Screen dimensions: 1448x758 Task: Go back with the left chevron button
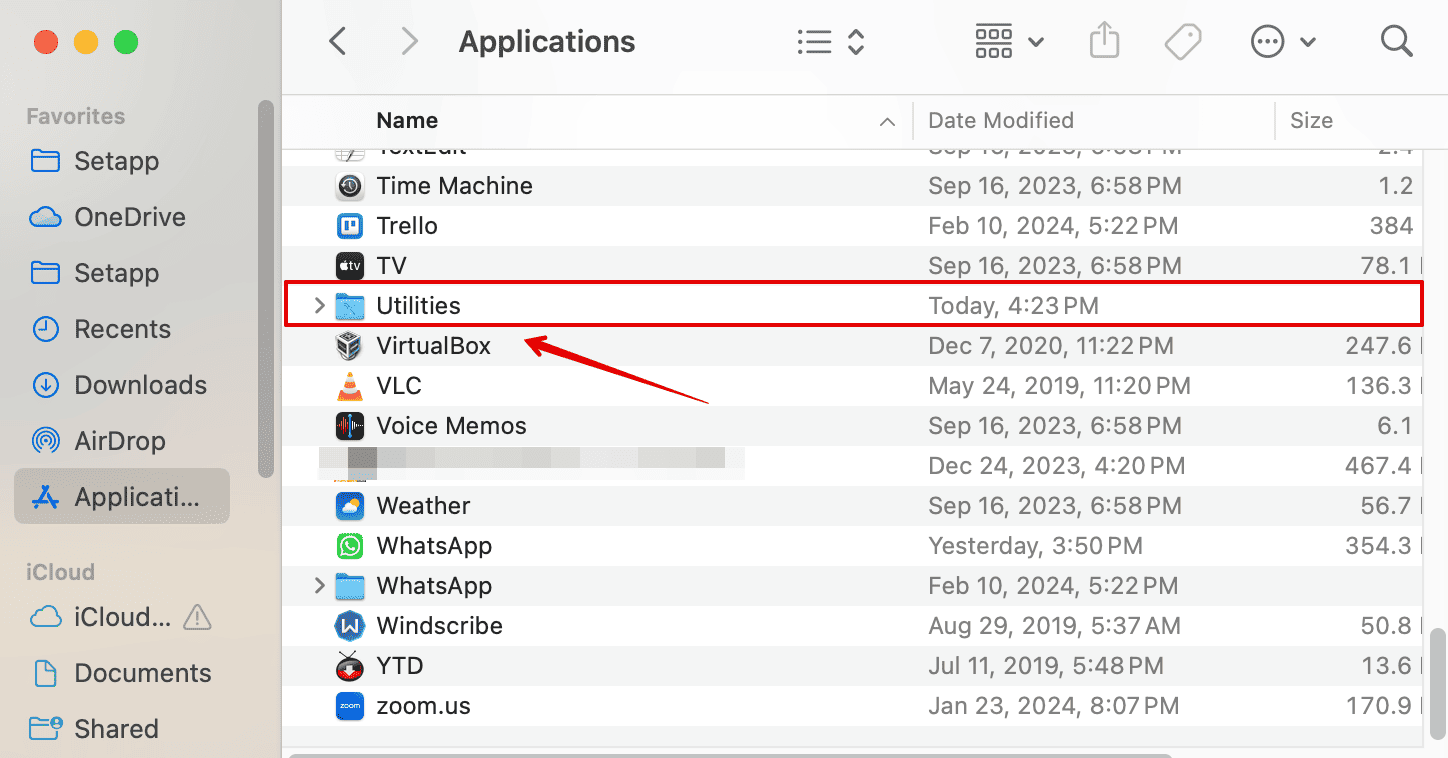click(x=338, y=42)
